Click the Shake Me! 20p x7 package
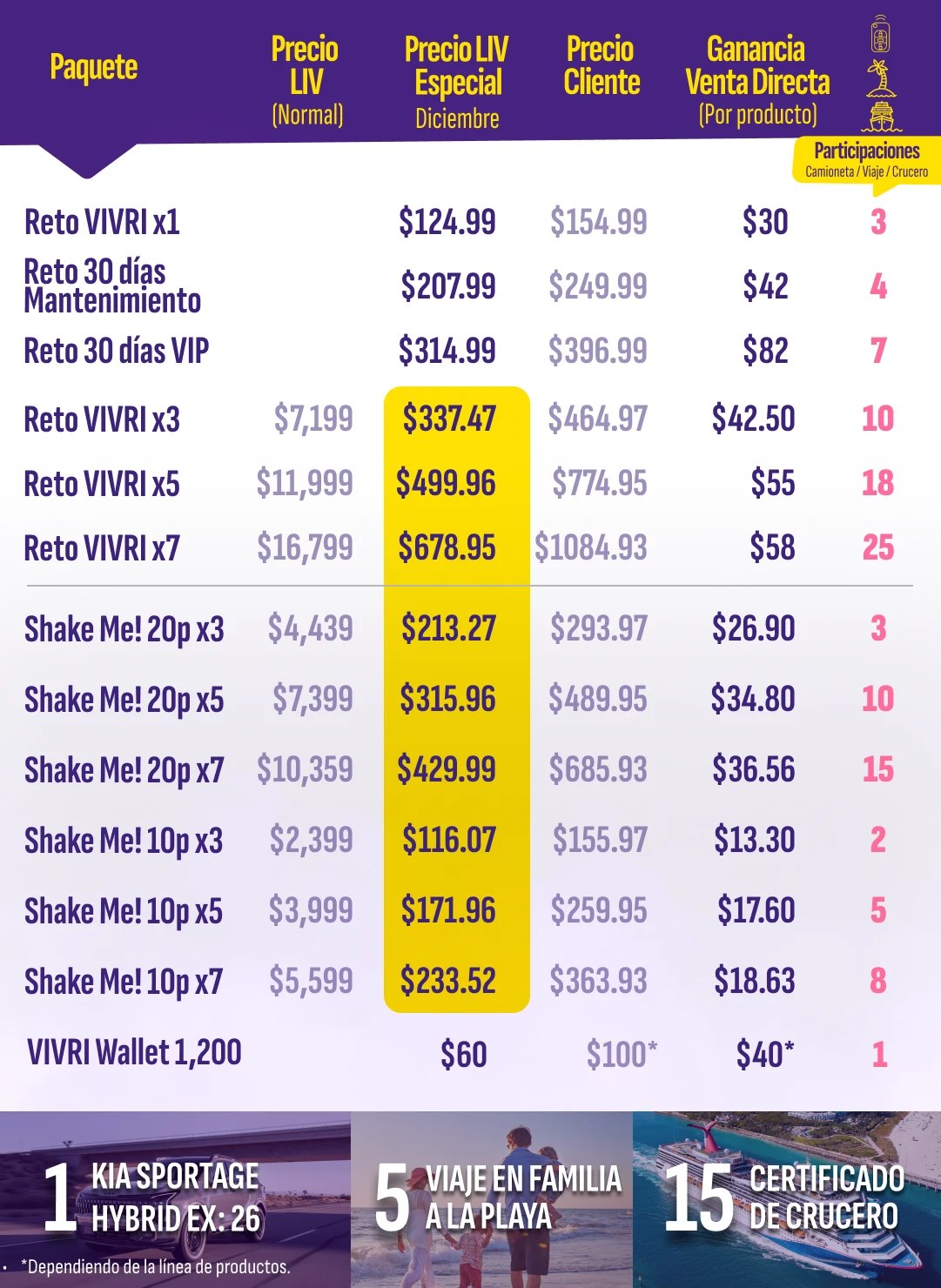 124,770
